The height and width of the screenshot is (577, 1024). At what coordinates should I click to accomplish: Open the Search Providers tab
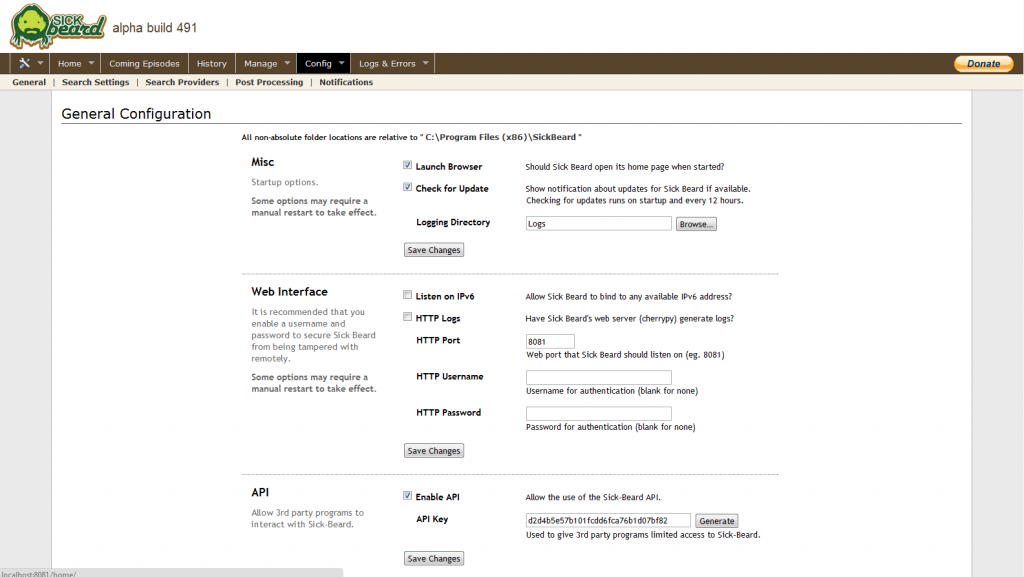click(182, 82)
